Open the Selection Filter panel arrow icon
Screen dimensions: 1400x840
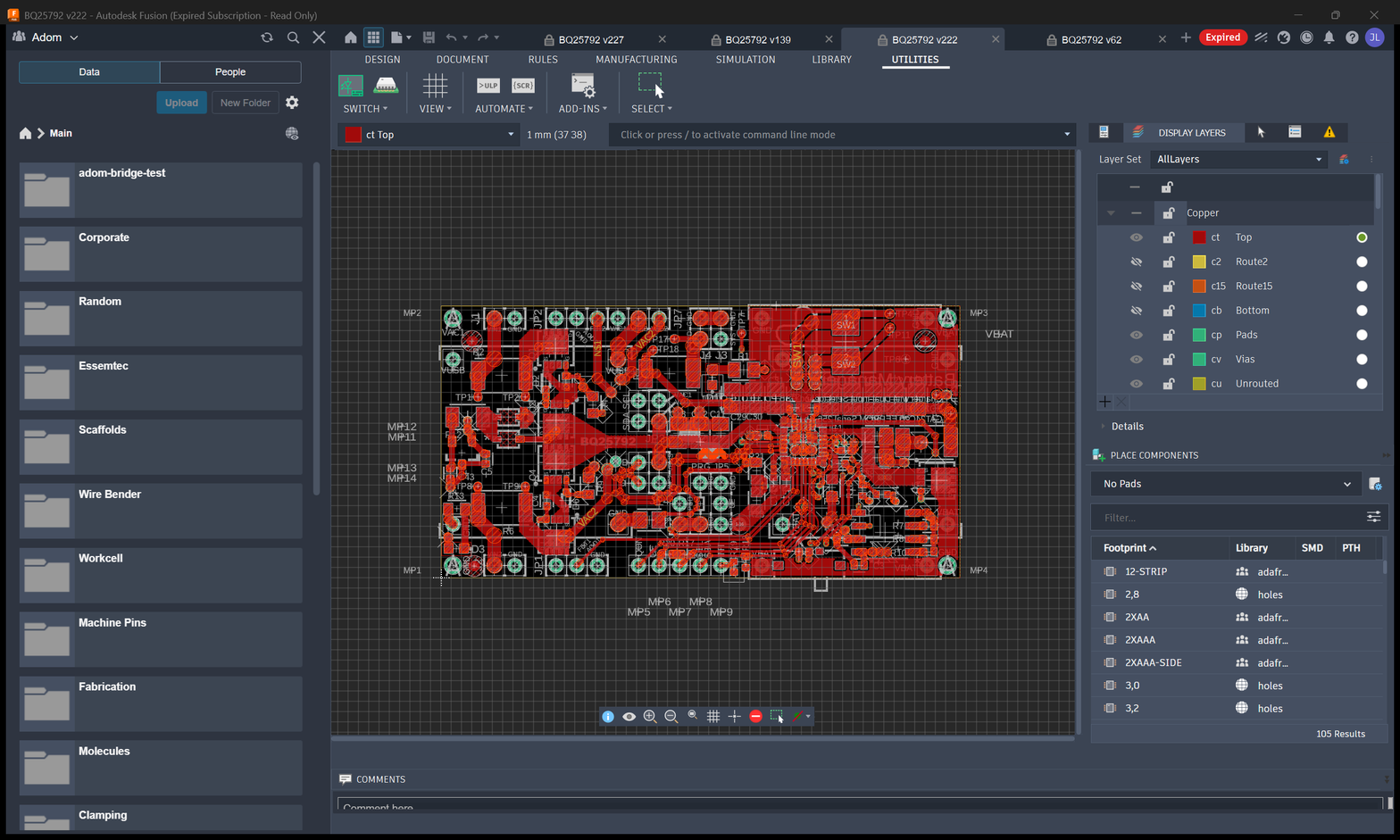1261,132
